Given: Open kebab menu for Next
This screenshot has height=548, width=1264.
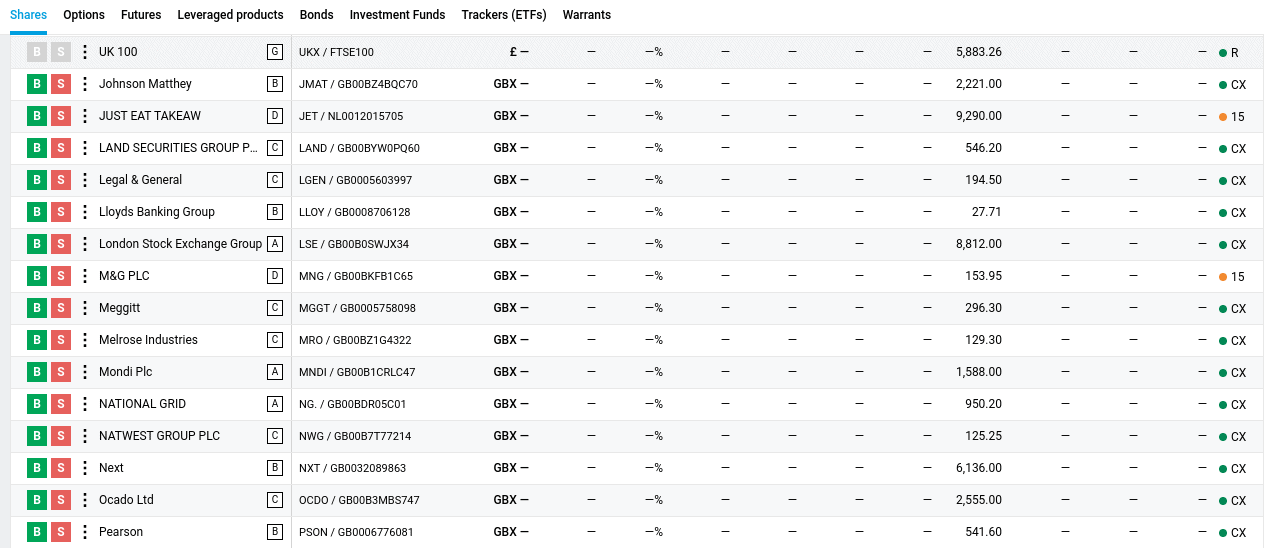Looking at the screenshot, I should point(85,468).
